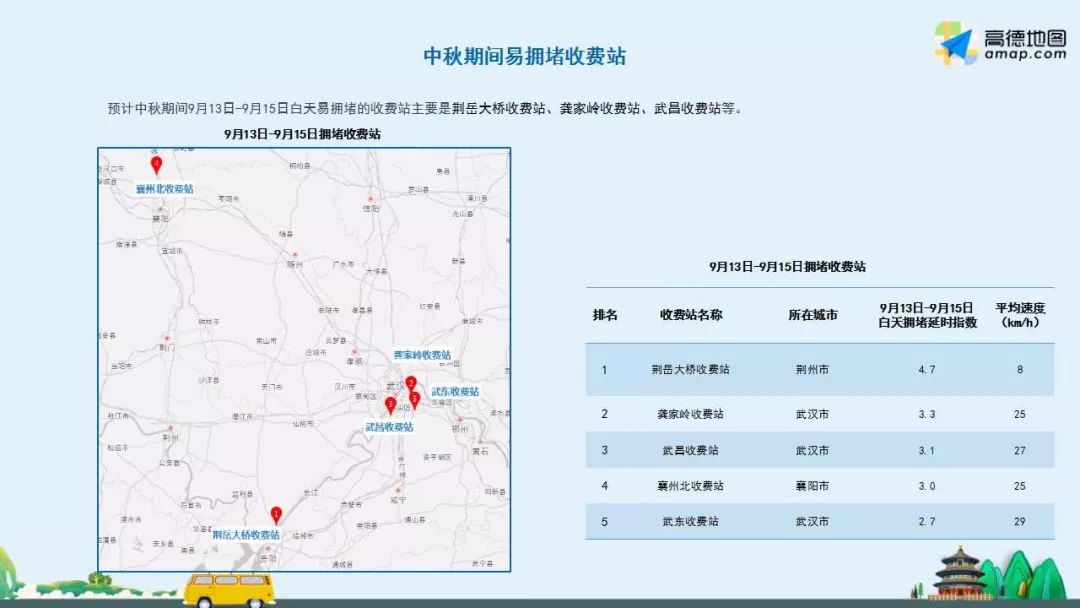Screen dimensions: 1080x608
Task: Click the 收费站名称 column header
Action: (690, 315)
